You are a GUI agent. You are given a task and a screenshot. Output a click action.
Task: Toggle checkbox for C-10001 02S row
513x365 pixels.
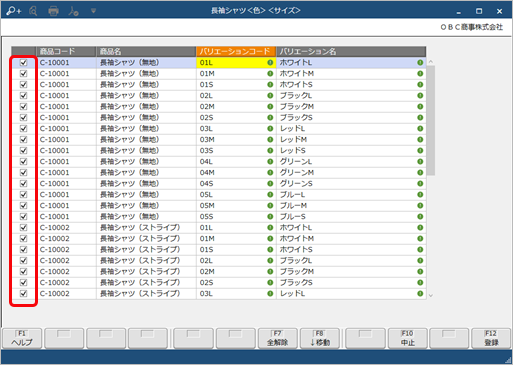23,118
